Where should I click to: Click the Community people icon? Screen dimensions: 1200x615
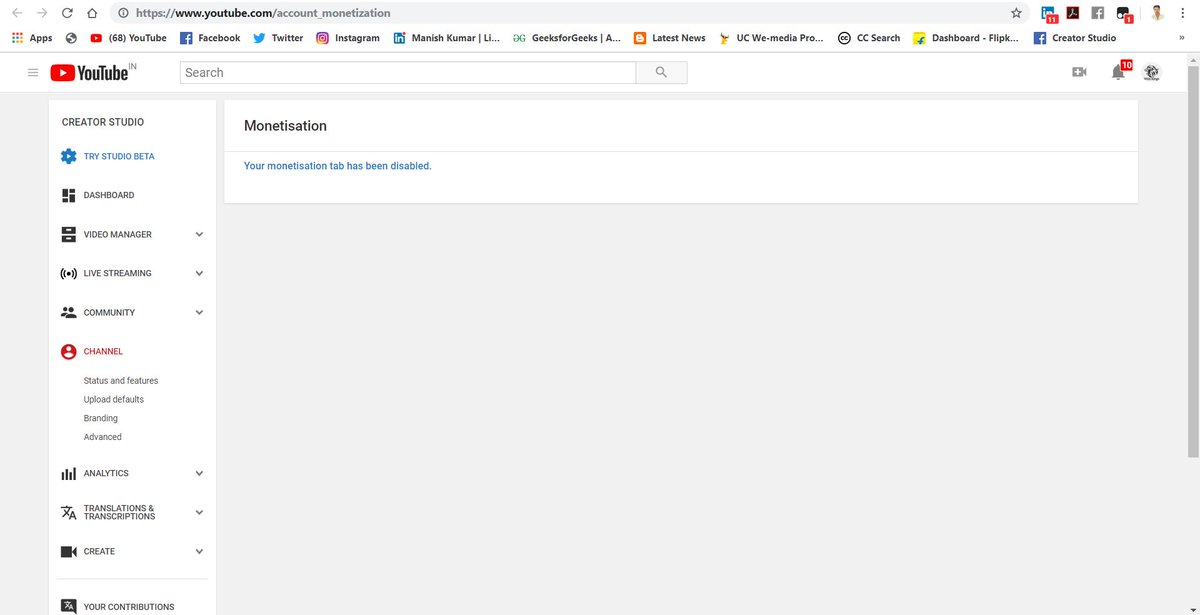(68, 312)
